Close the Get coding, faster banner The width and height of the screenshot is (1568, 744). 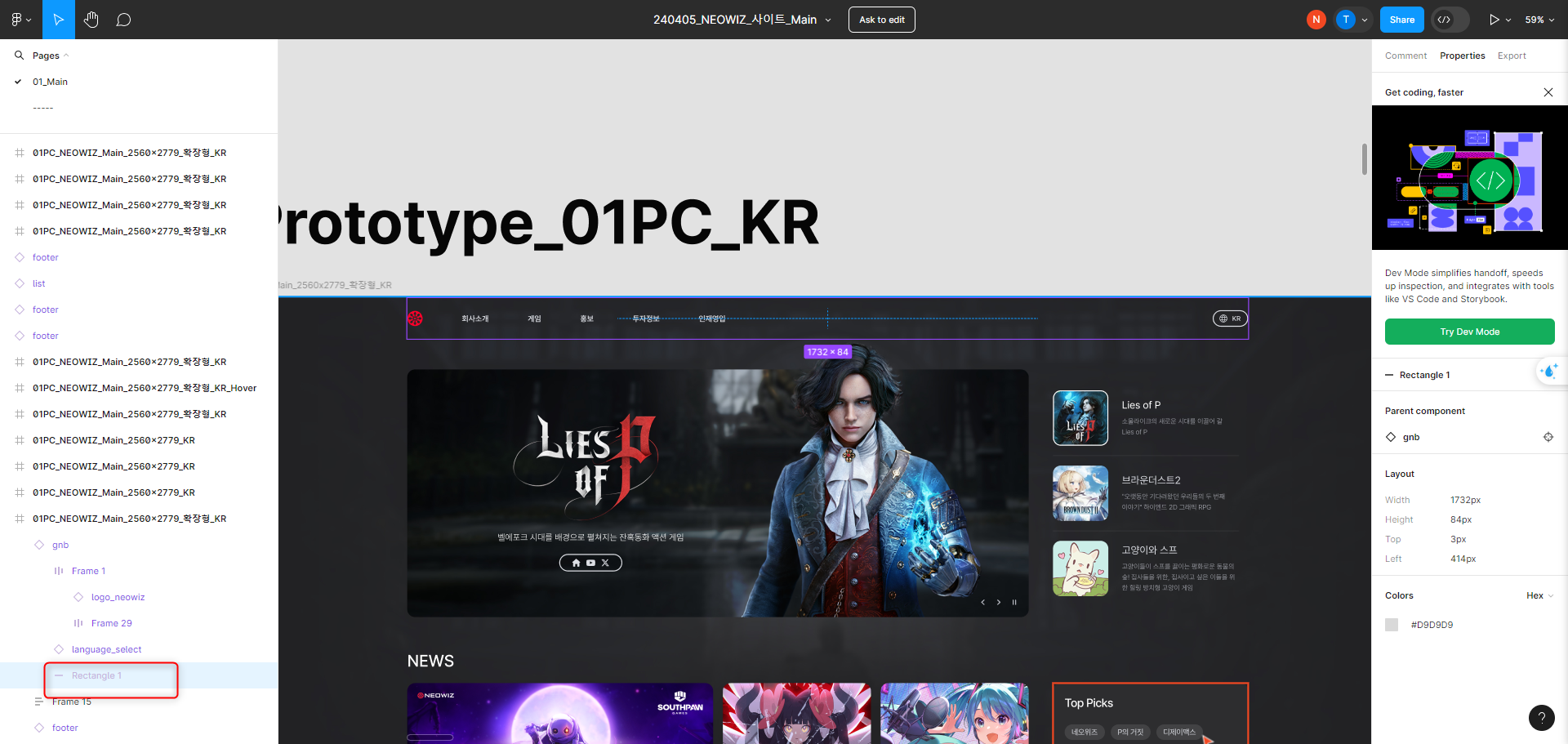[x=1548, y=92]
